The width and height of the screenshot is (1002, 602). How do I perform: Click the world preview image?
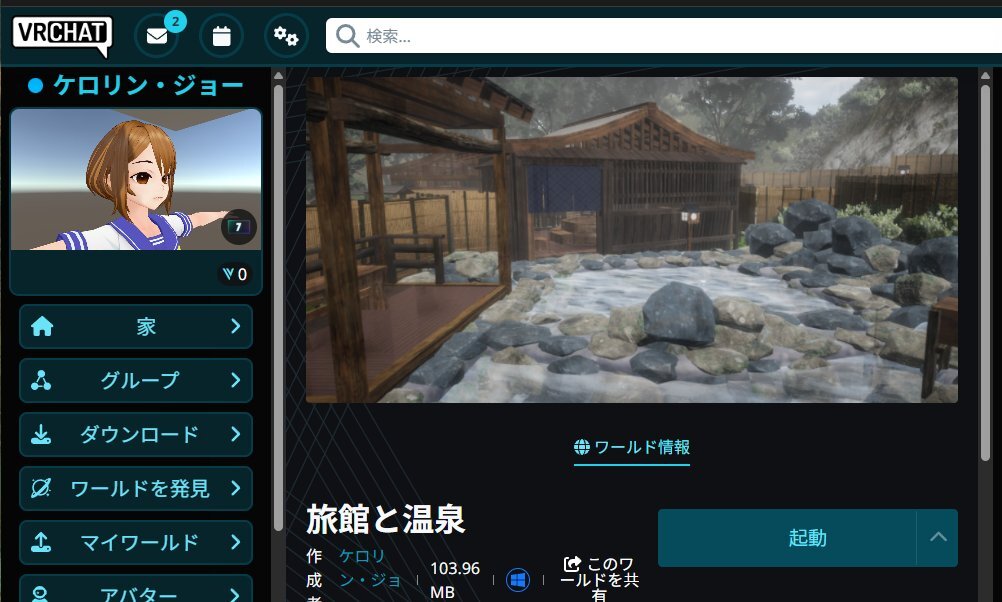click(631, 240)
